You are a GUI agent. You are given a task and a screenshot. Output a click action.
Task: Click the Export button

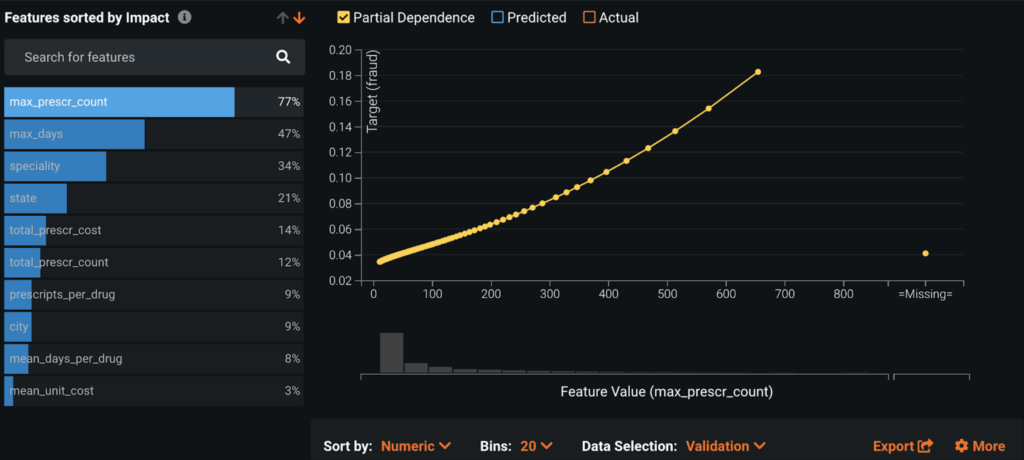[903, 446]
